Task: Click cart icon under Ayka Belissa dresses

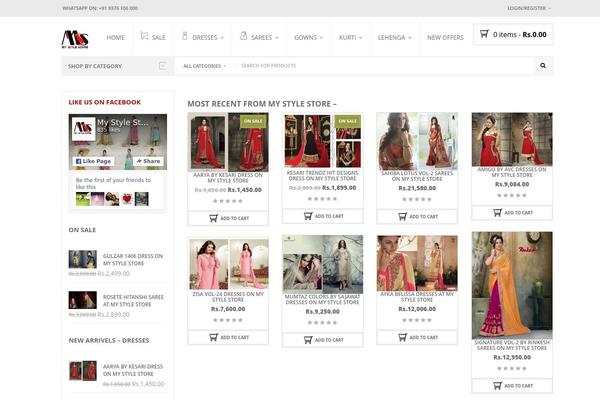Action: pyautogui.click(x=403, y=337)
